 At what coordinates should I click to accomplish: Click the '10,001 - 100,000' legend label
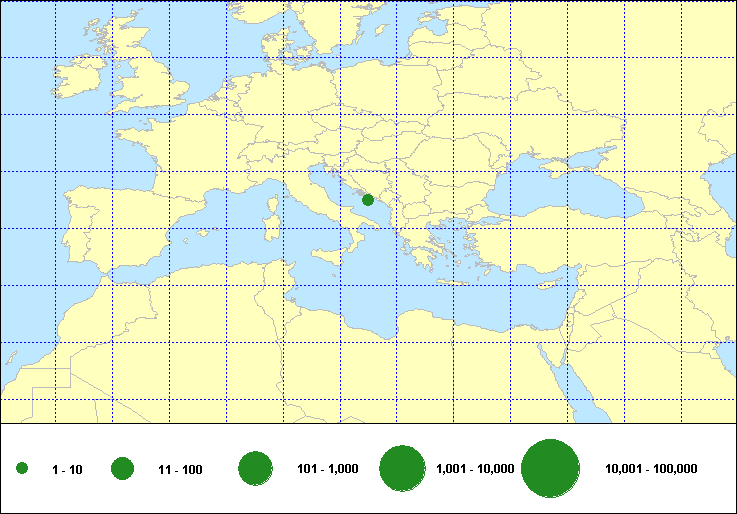pos(651,469)
